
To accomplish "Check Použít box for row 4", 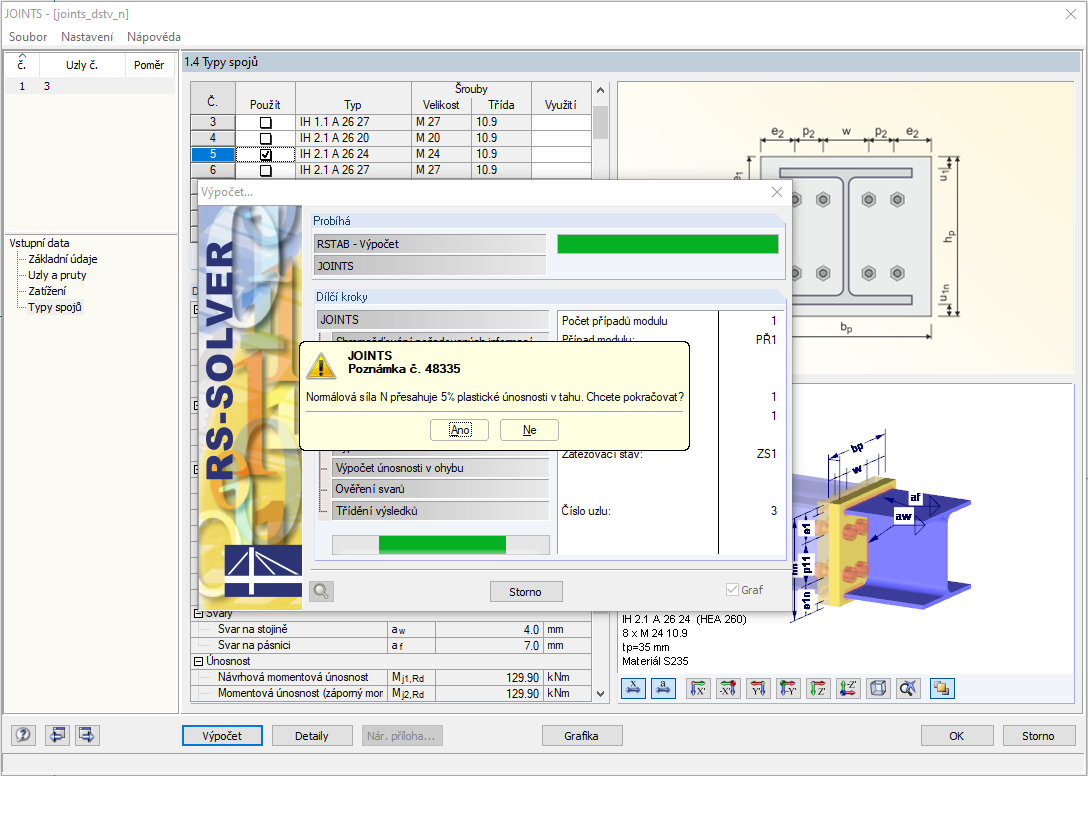I will point(266,139).
